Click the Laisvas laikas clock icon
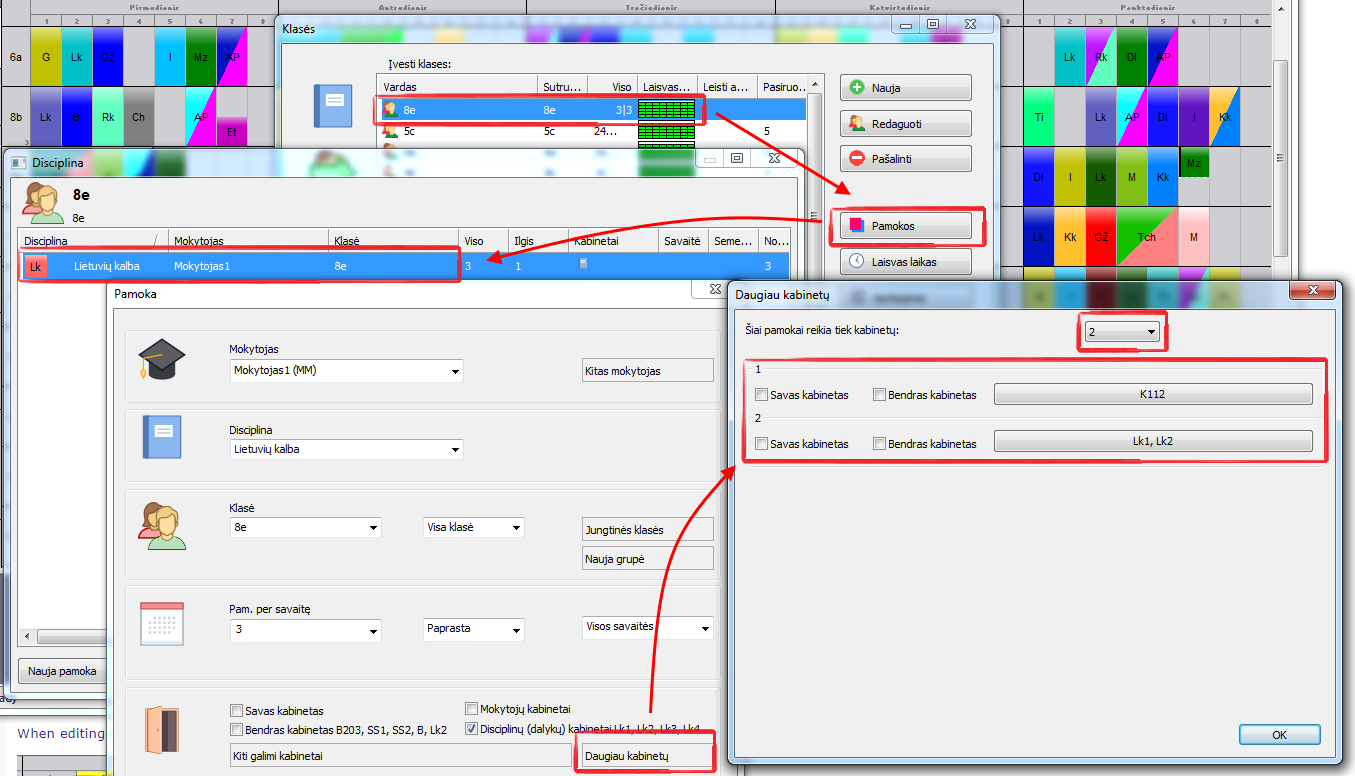This screenshot has height=776, width=1355. click(x=856, y=261)
